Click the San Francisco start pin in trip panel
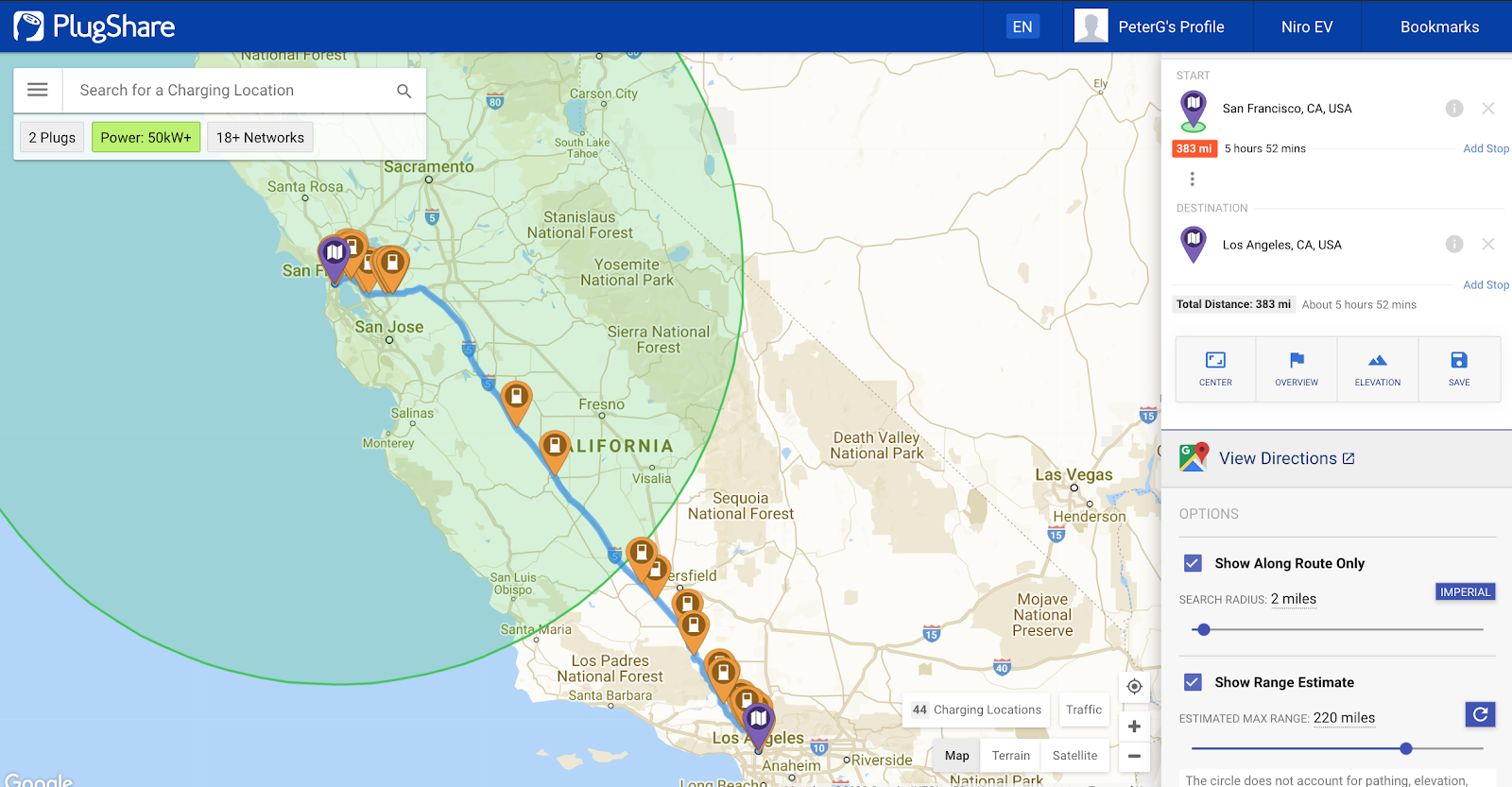This screenshot has height=787, width=1512. pyautogui.click(x=1194, y=110)
